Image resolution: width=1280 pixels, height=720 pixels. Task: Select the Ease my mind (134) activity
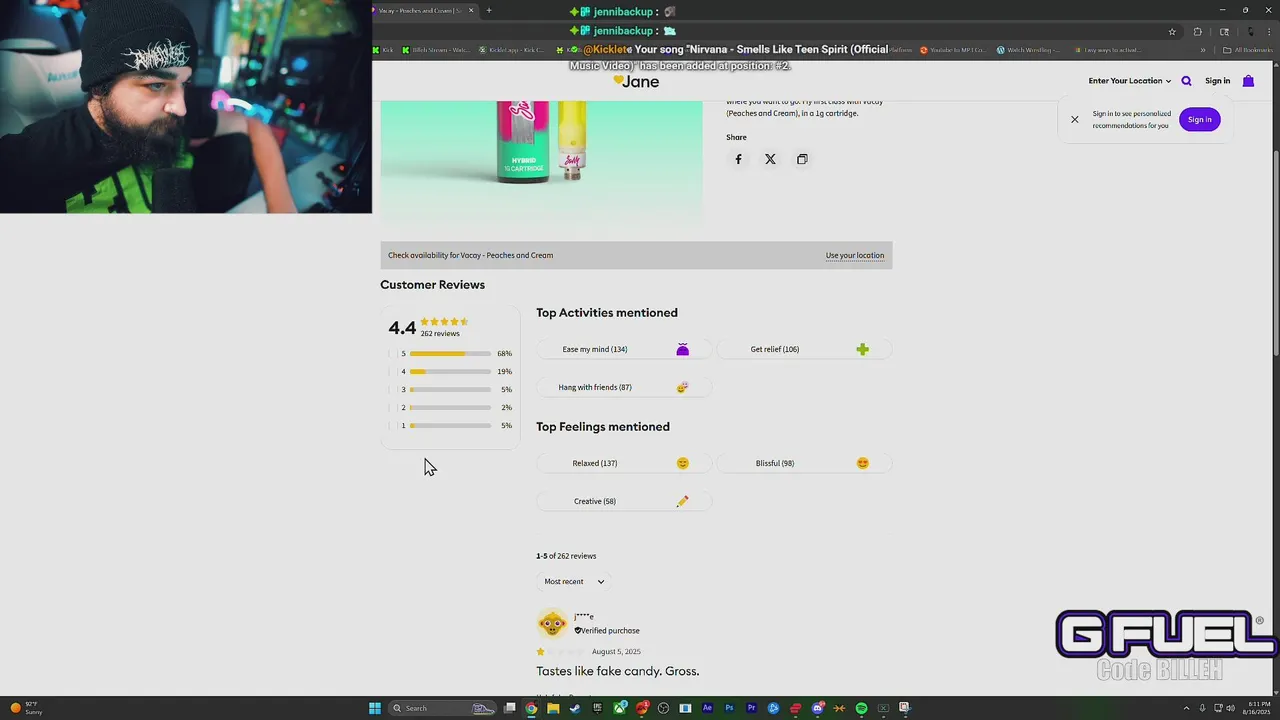click(626, 350)
